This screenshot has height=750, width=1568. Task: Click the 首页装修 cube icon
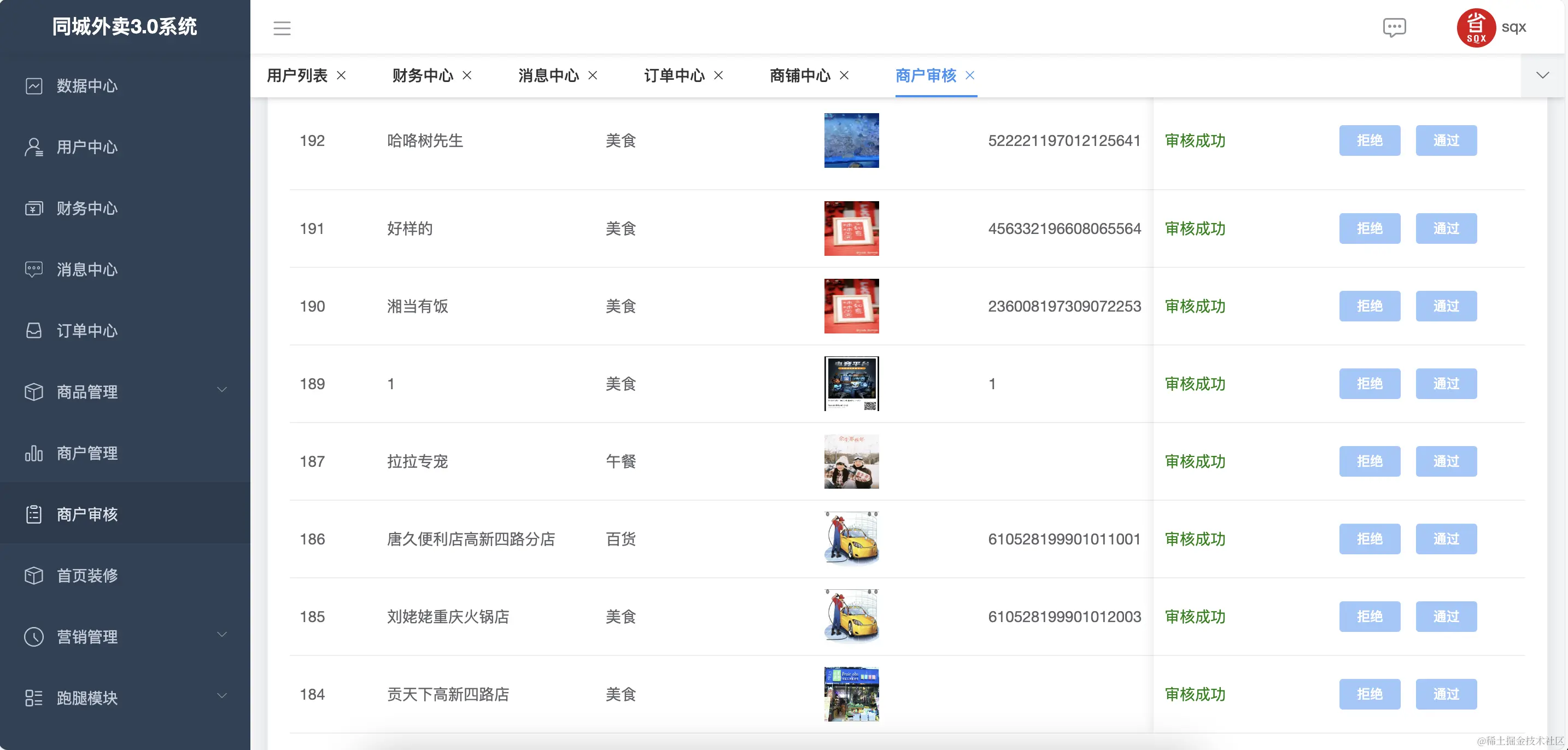click(x=34, y=576)
